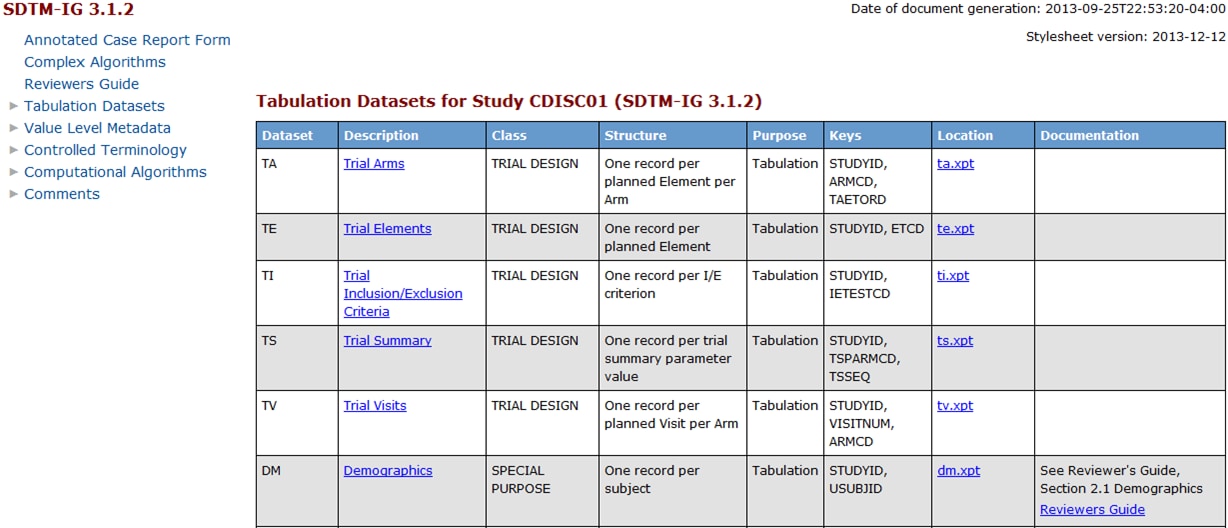1228x528 pixels.
Task: Open Reviewers Guide link in Documentation column
Action: [x=1092, y=509]
